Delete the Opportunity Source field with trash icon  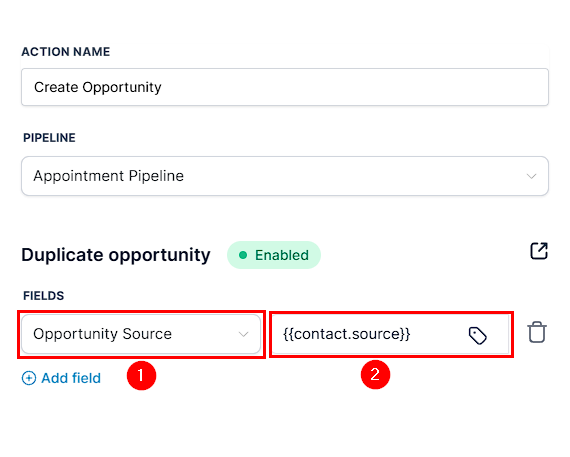pos(537,332)
